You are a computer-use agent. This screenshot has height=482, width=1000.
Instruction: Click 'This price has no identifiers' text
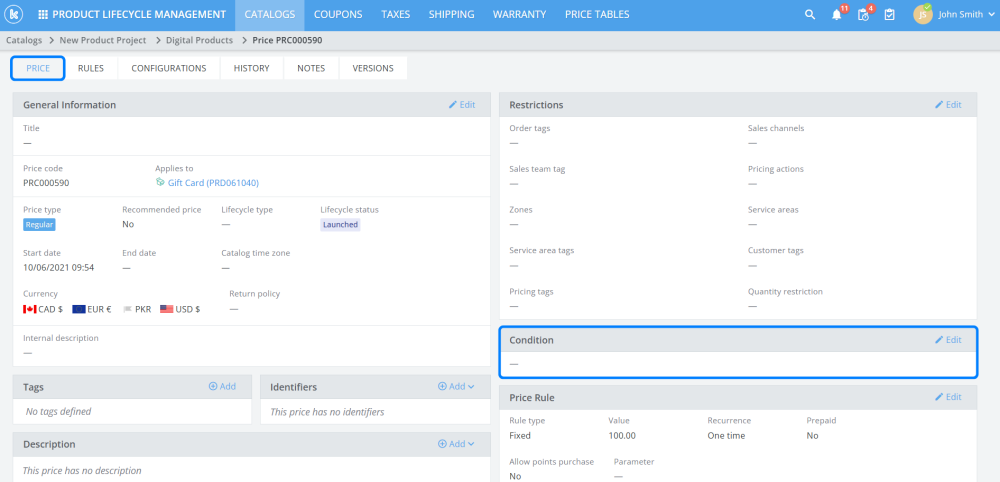click(327, 412)
